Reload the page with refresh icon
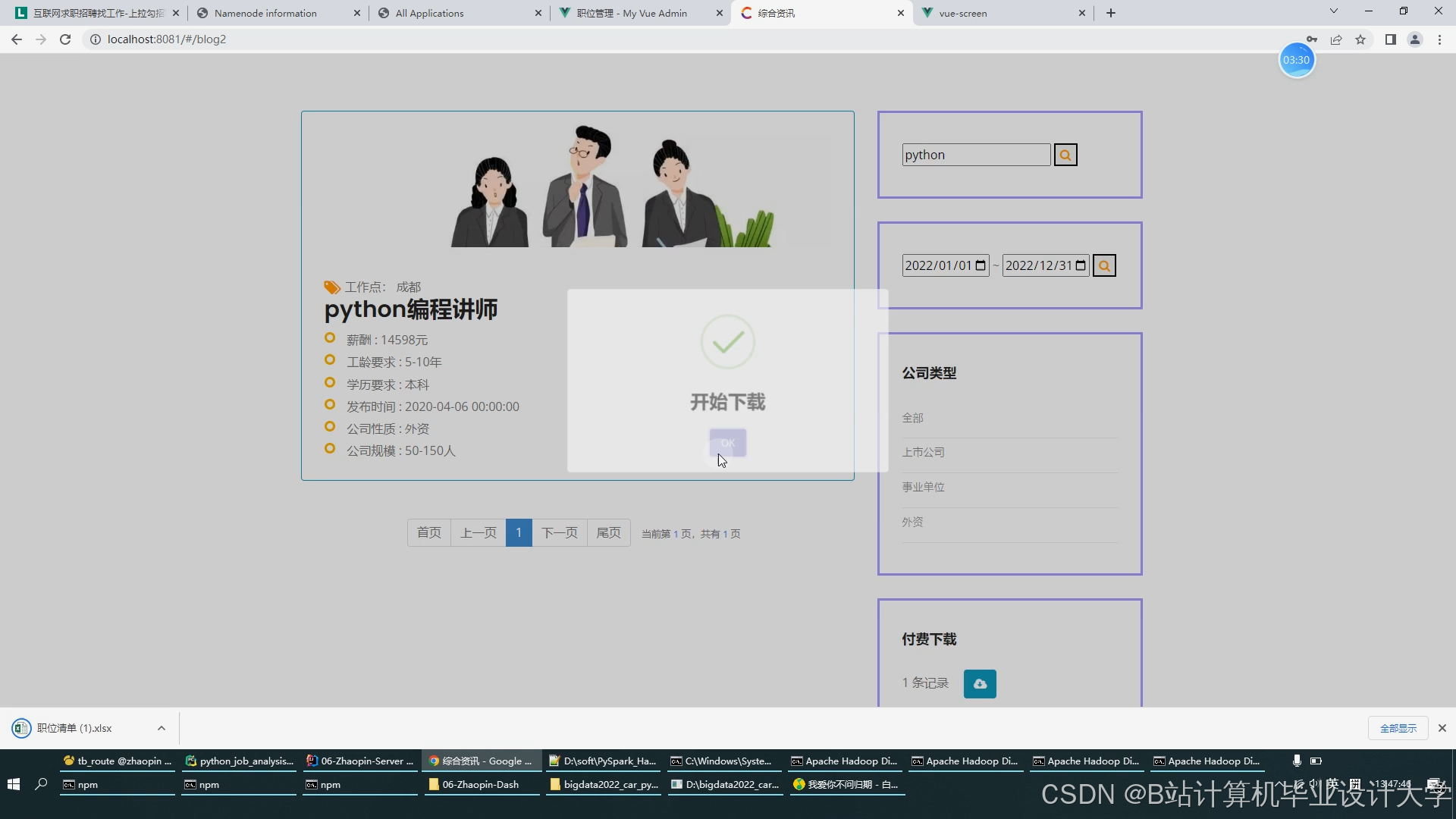 point(65,39)
